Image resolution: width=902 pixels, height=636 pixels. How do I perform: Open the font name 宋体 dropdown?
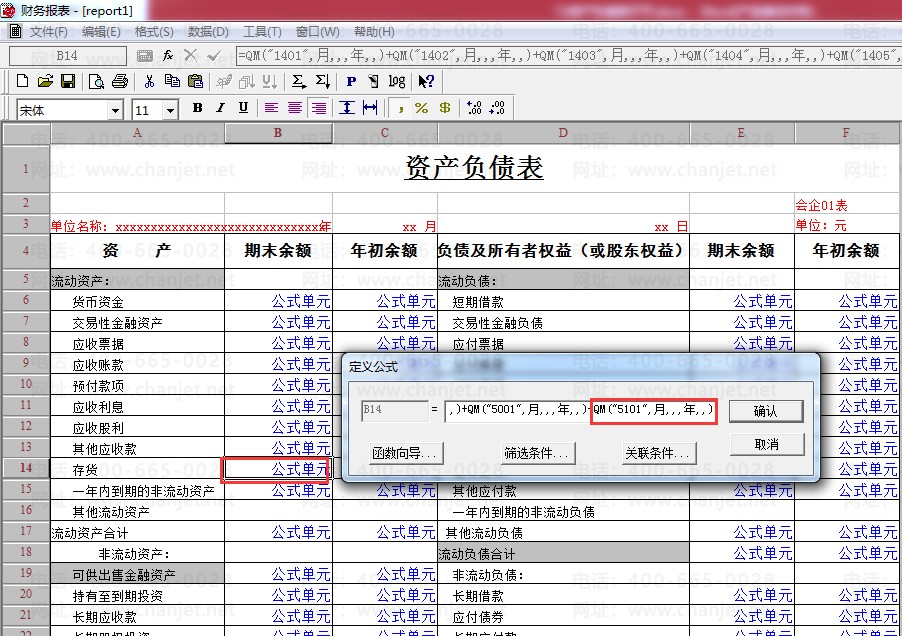point(115,110)
